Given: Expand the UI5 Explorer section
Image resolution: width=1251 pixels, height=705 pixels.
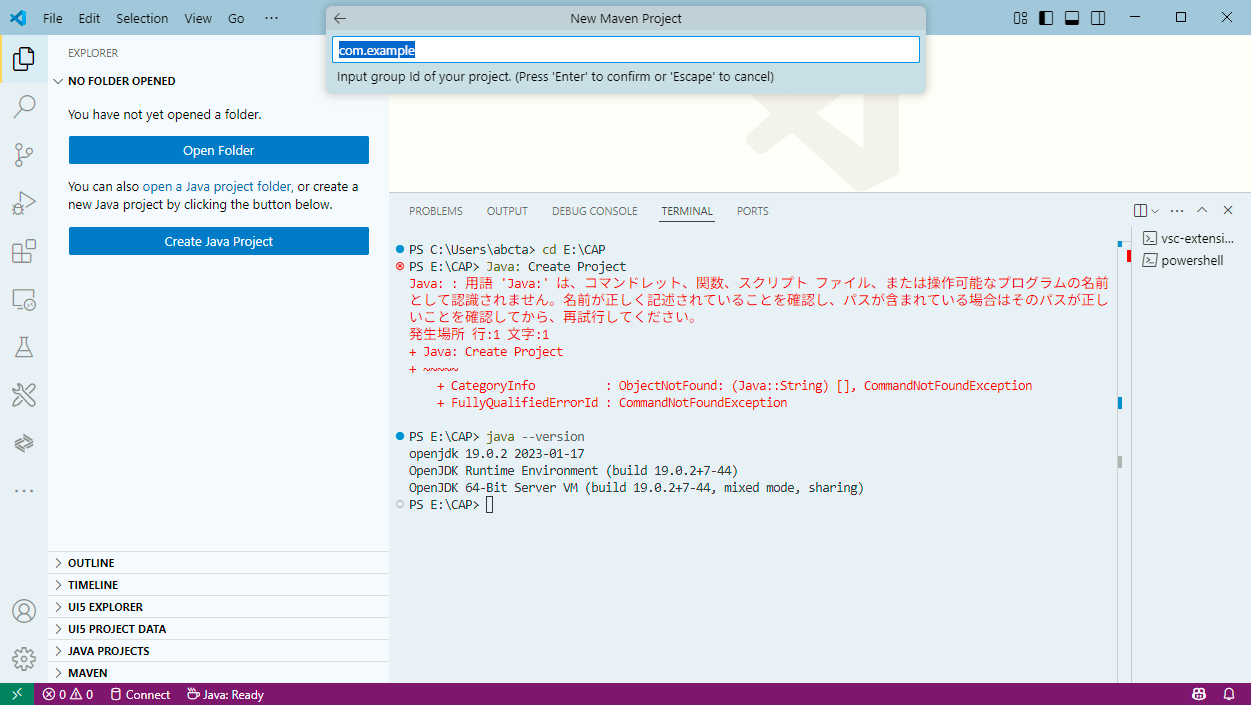Looking at the screenshot, I should tap(218, 607).
